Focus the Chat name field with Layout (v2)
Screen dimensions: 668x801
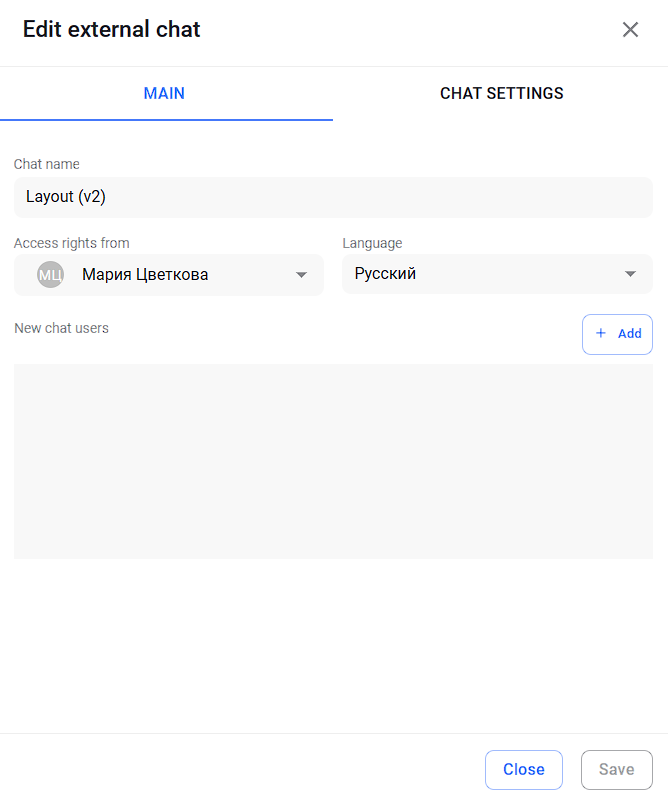pos(333,197)
